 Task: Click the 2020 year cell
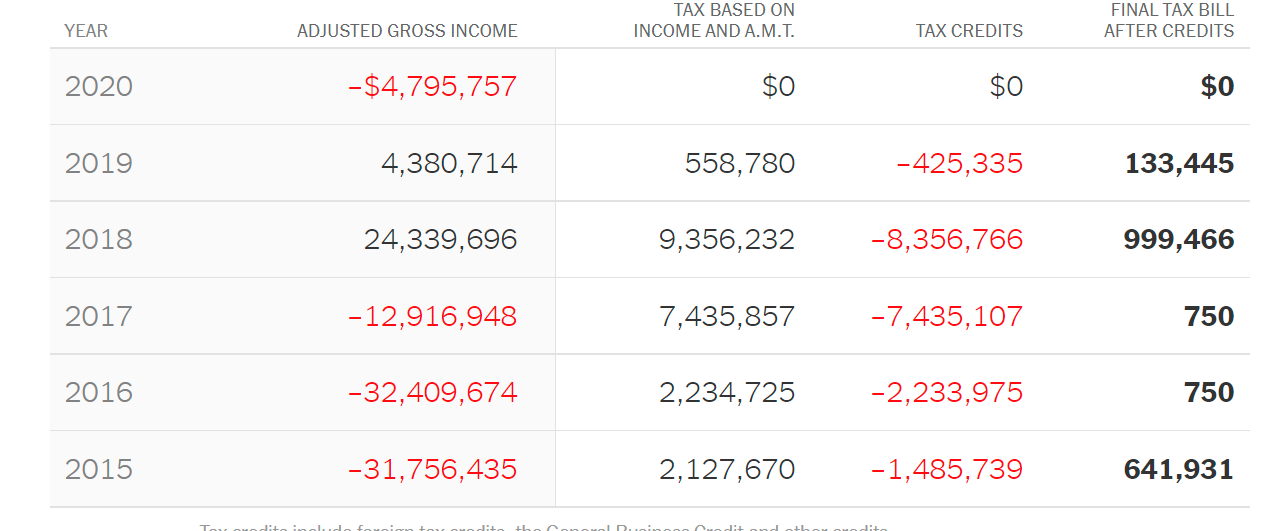(99, 86)
